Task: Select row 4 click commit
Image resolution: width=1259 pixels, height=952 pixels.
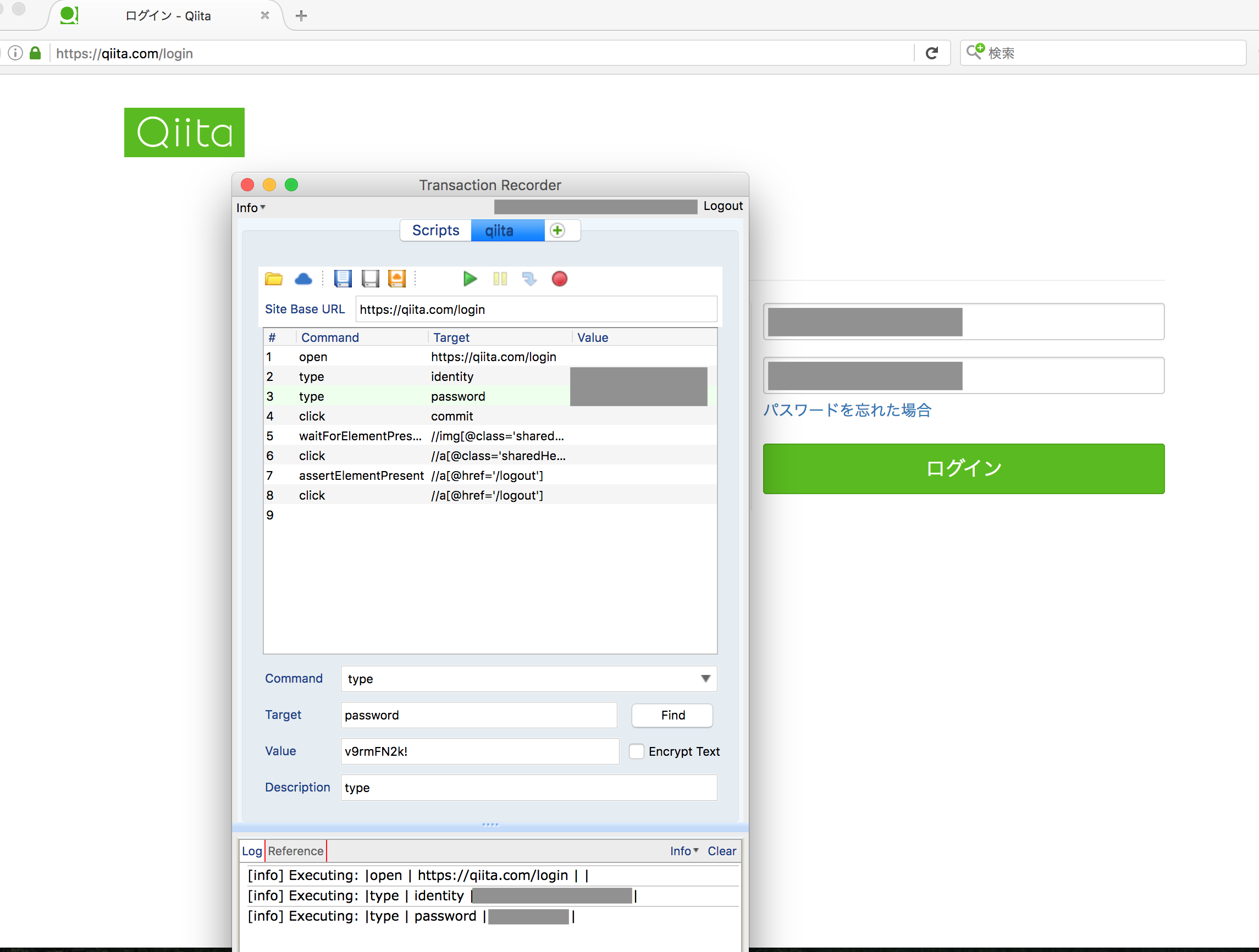Action: click(490, 416)
